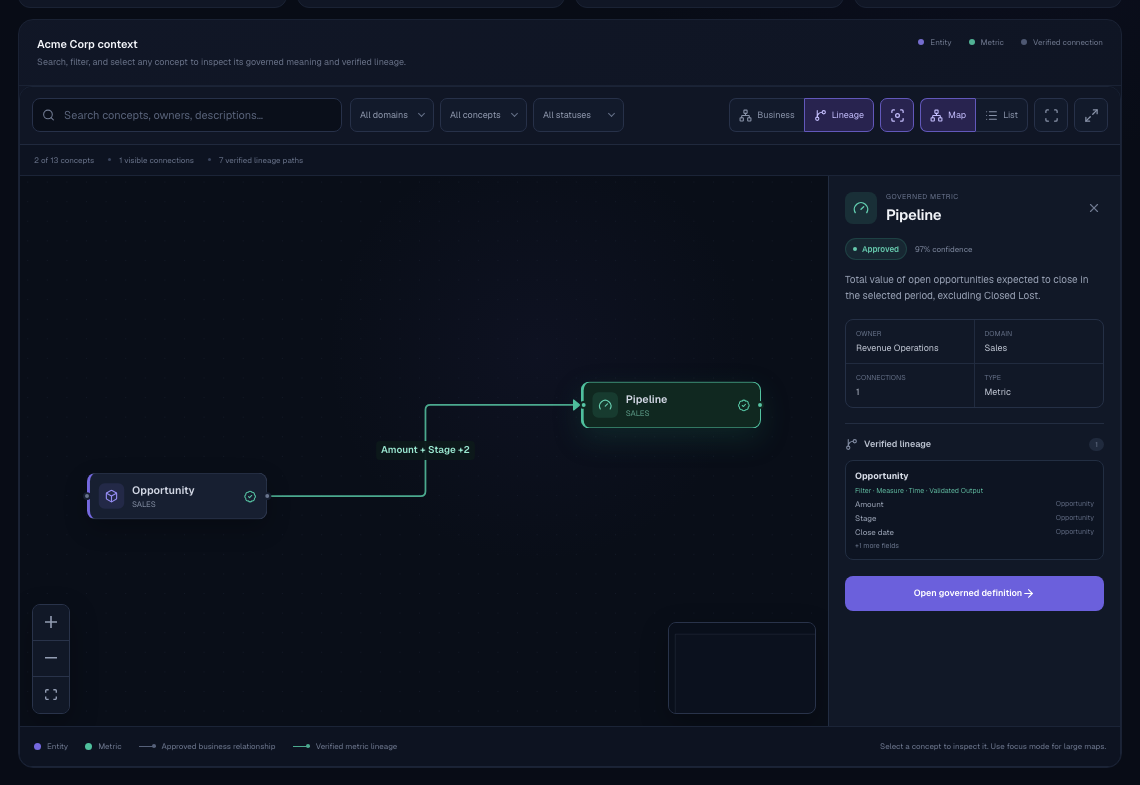Click the Pipeline gauge icon in panel header

(x=861, y=208)
